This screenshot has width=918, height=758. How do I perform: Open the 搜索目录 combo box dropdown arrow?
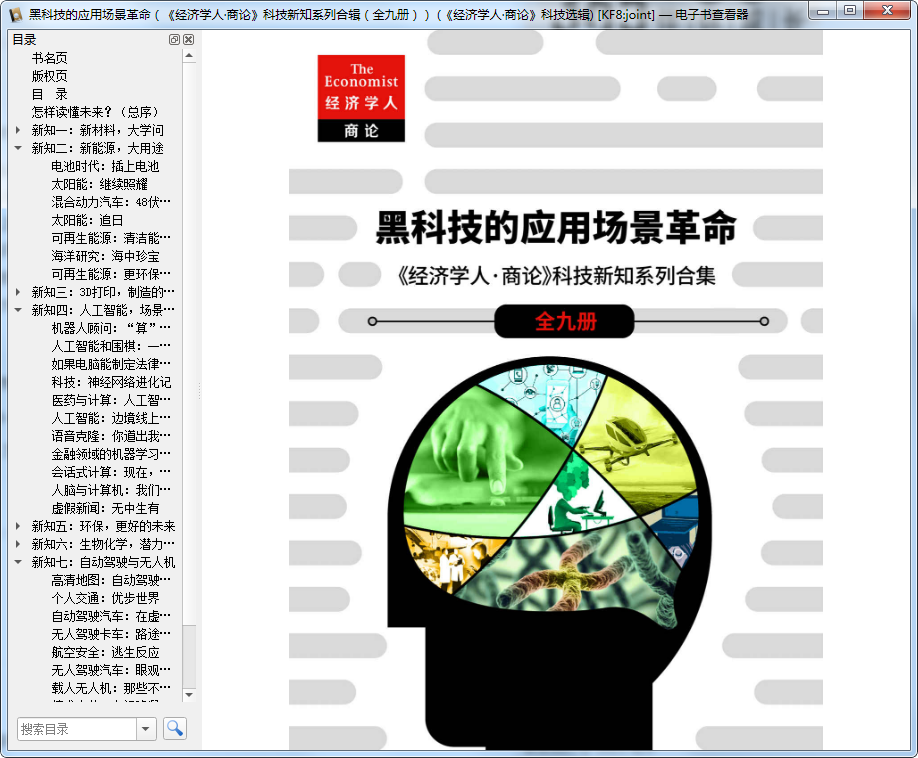[146, 729]
